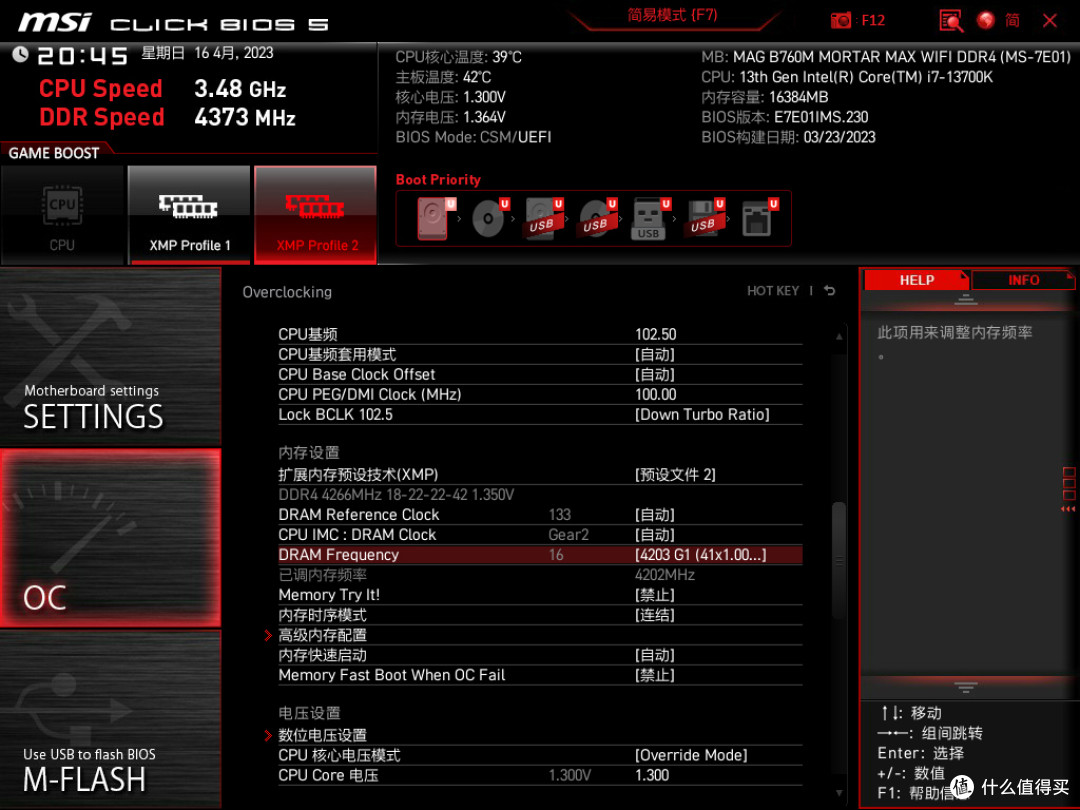The height and width of the screenshot is (810, 1080).
Task: Click the HOT KEY label
Action: (773, 291)
